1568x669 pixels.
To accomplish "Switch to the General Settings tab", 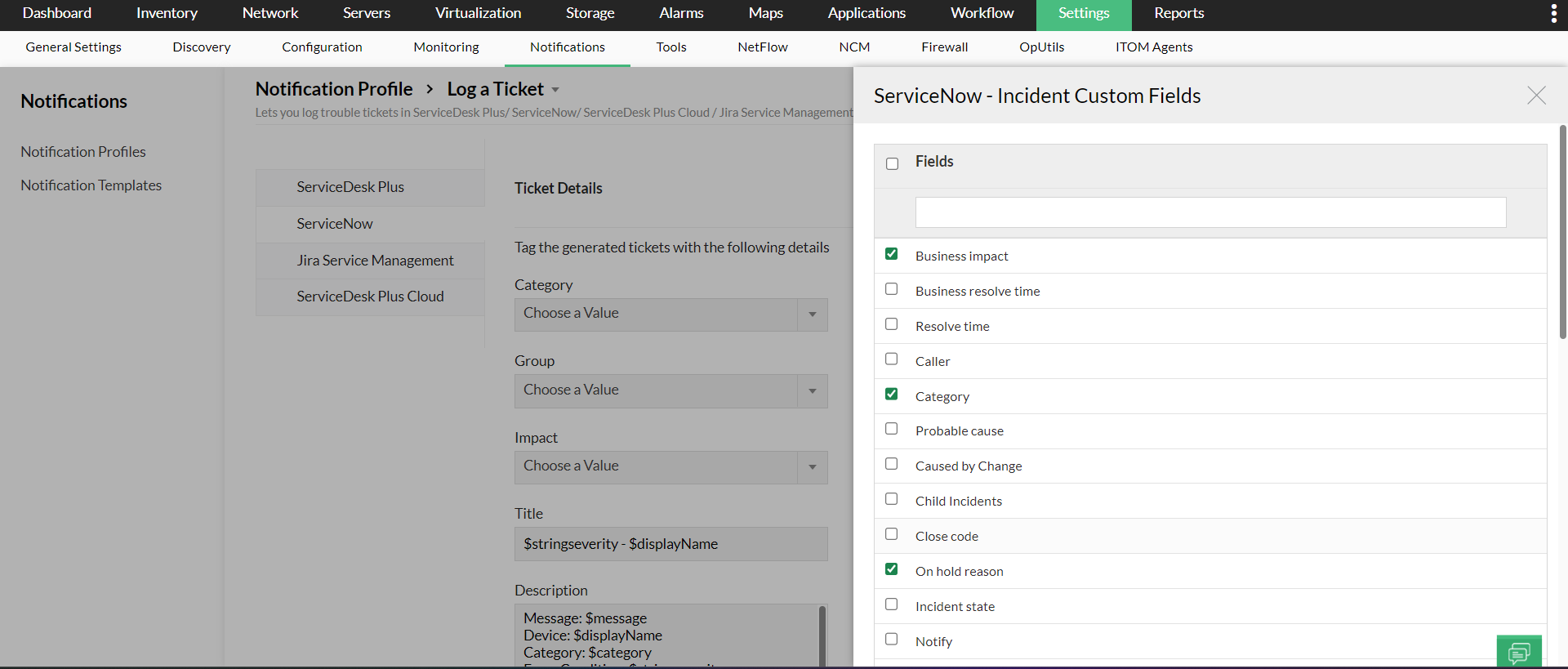I will coord(73,47).
